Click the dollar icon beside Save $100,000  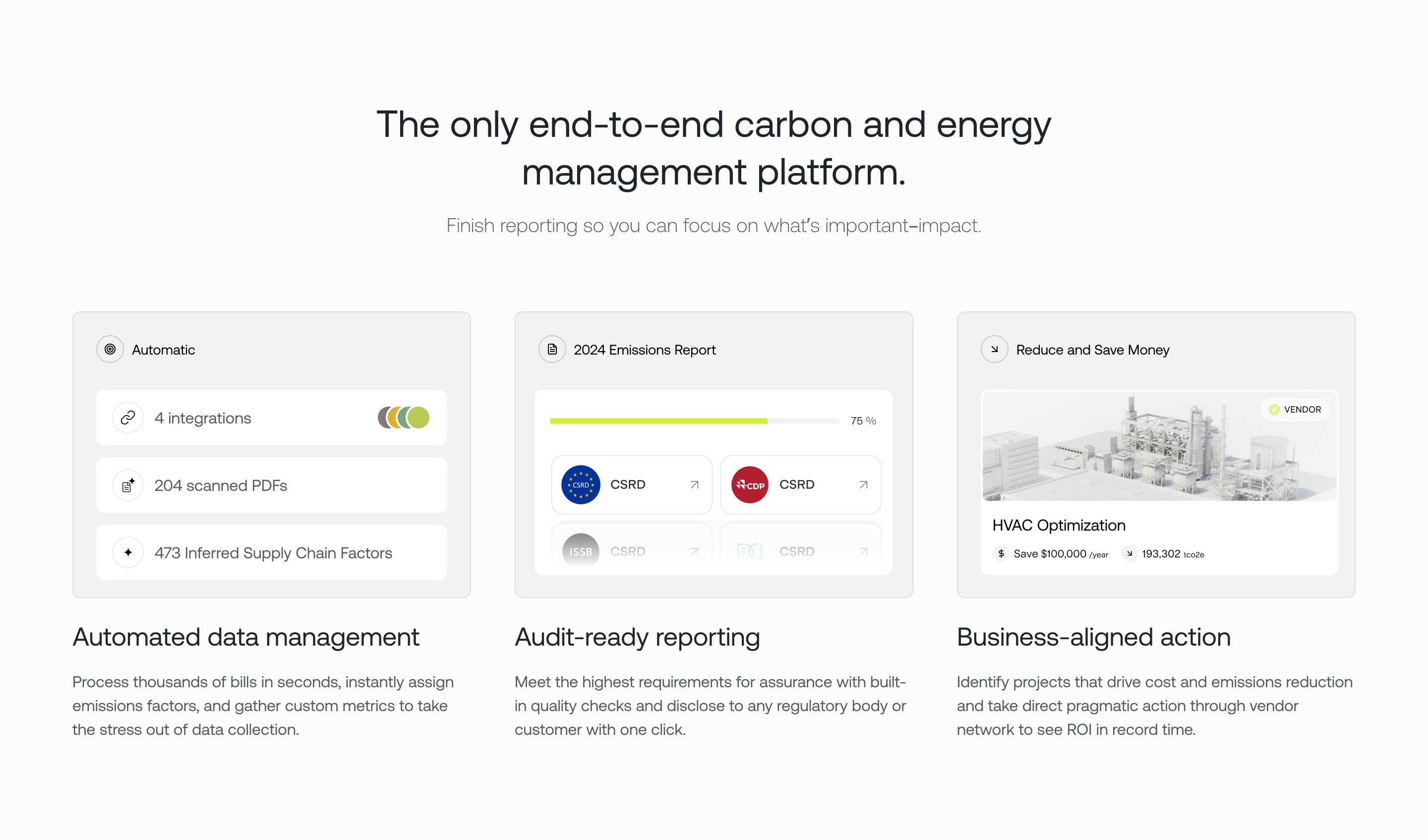[x=1001, y=553]
